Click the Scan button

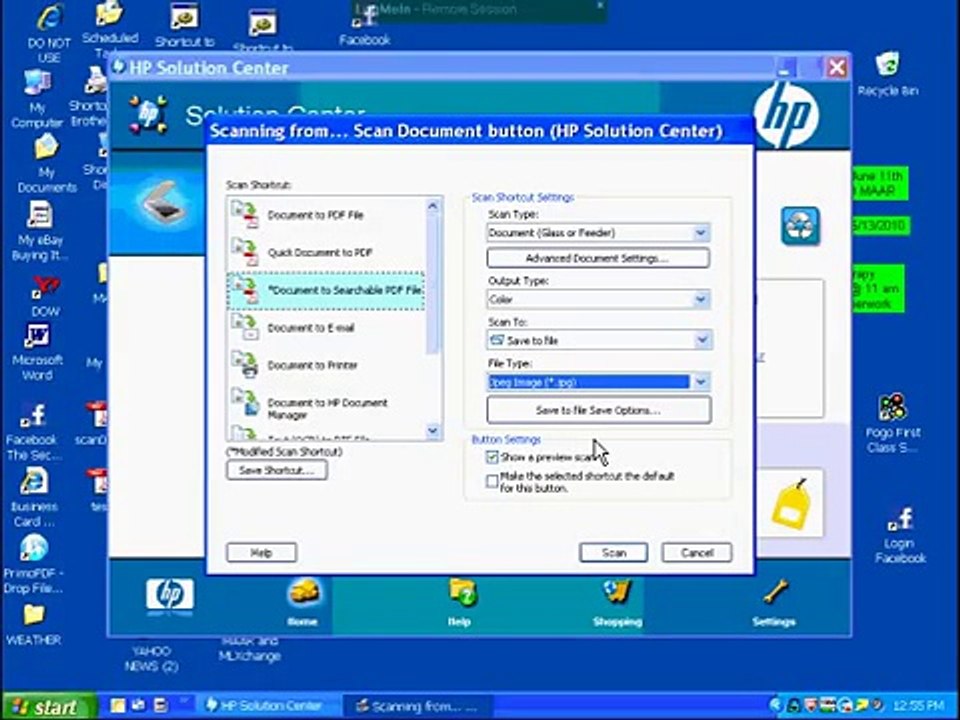(613, 552)
